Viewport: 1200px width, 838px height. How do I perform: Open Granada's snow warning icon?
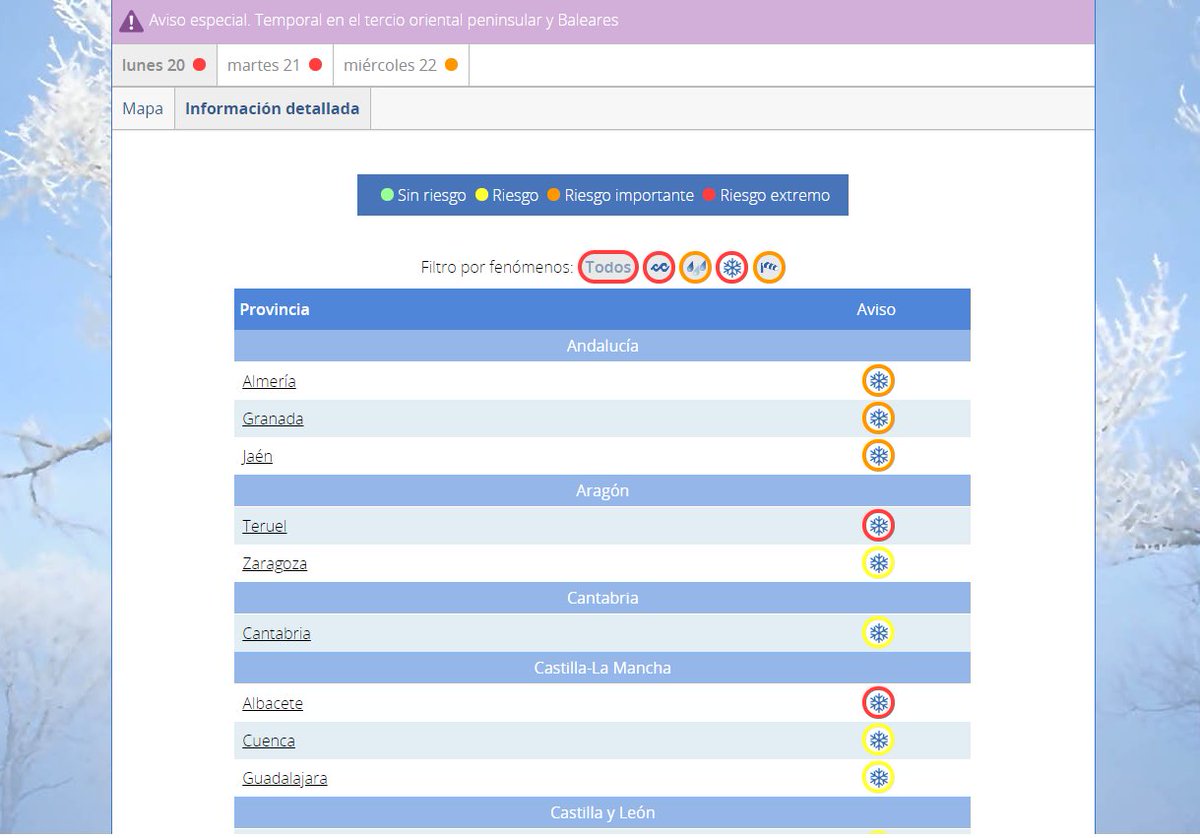tap(878, 418)
